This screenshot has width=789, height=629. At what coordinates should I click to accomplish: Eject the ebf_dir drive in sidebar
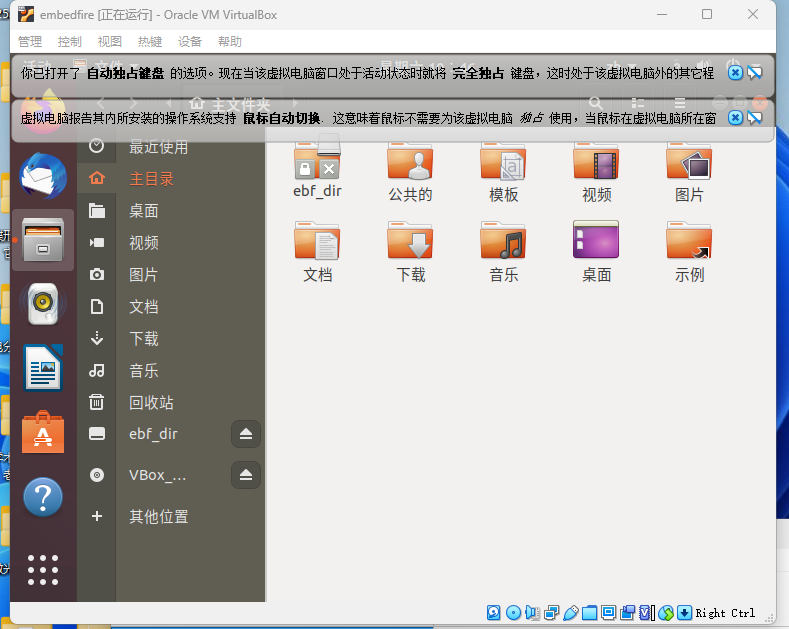point(246,434)
